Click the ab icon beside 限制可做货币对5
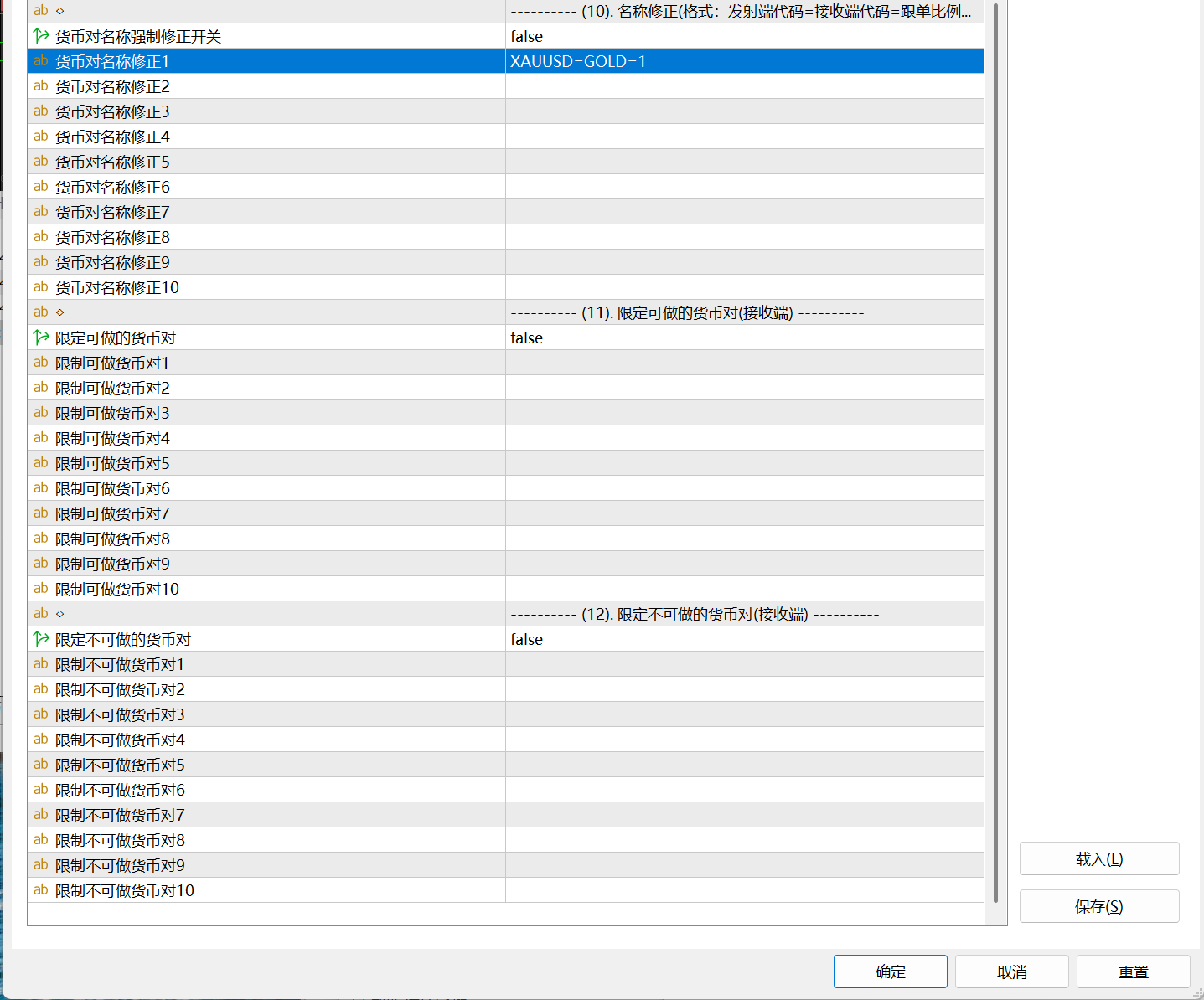The height and width of the screenshot is (1000, 1204). click(x=41, y=463)
